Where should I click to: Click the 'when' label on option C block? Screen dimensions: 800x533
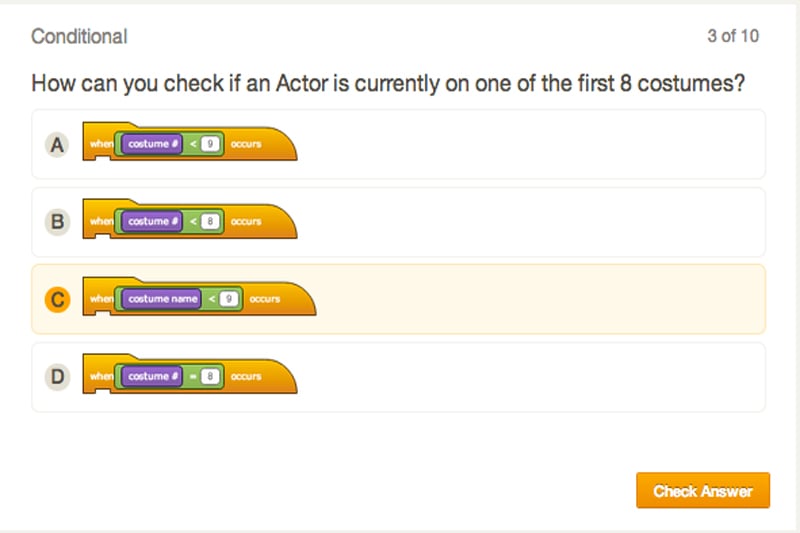coord(102,299)
